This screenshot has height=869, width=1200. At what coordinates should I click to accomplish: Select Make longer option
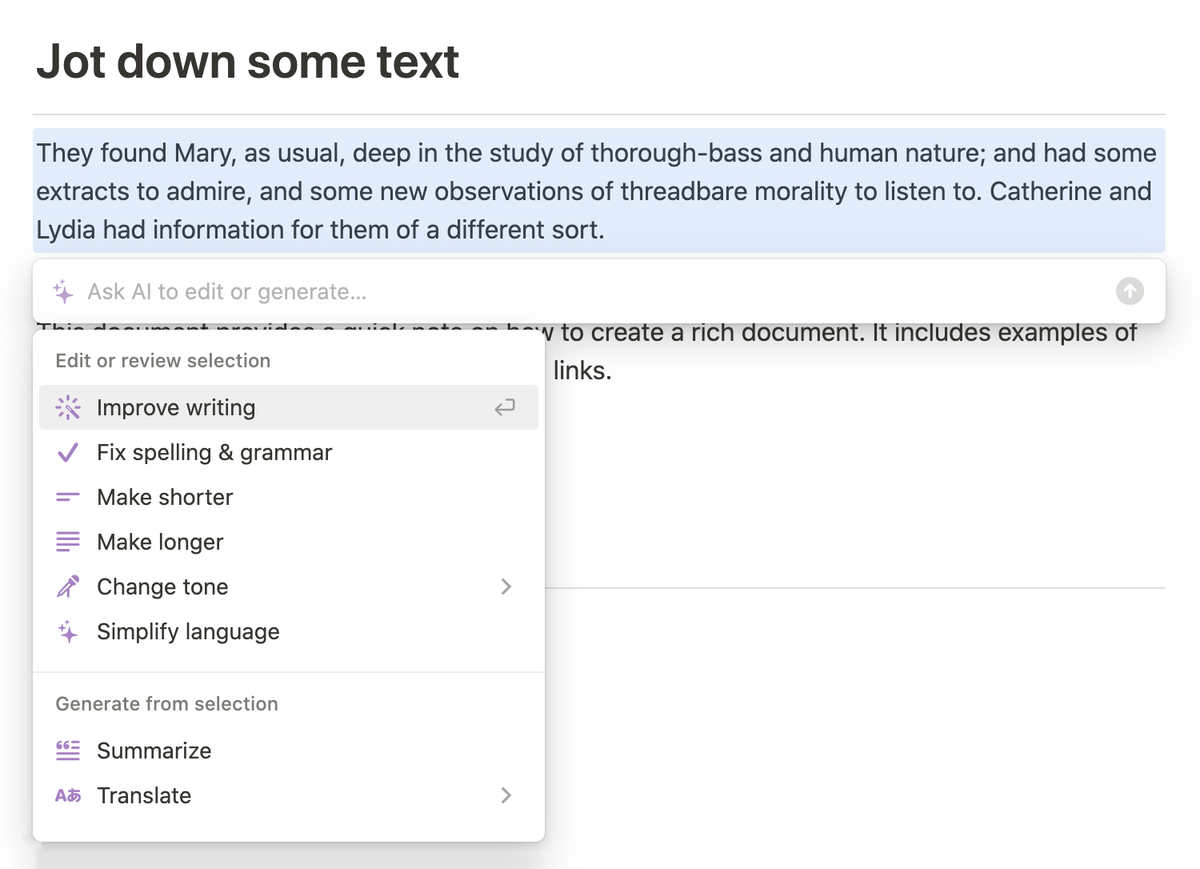[x=288, y=542]
